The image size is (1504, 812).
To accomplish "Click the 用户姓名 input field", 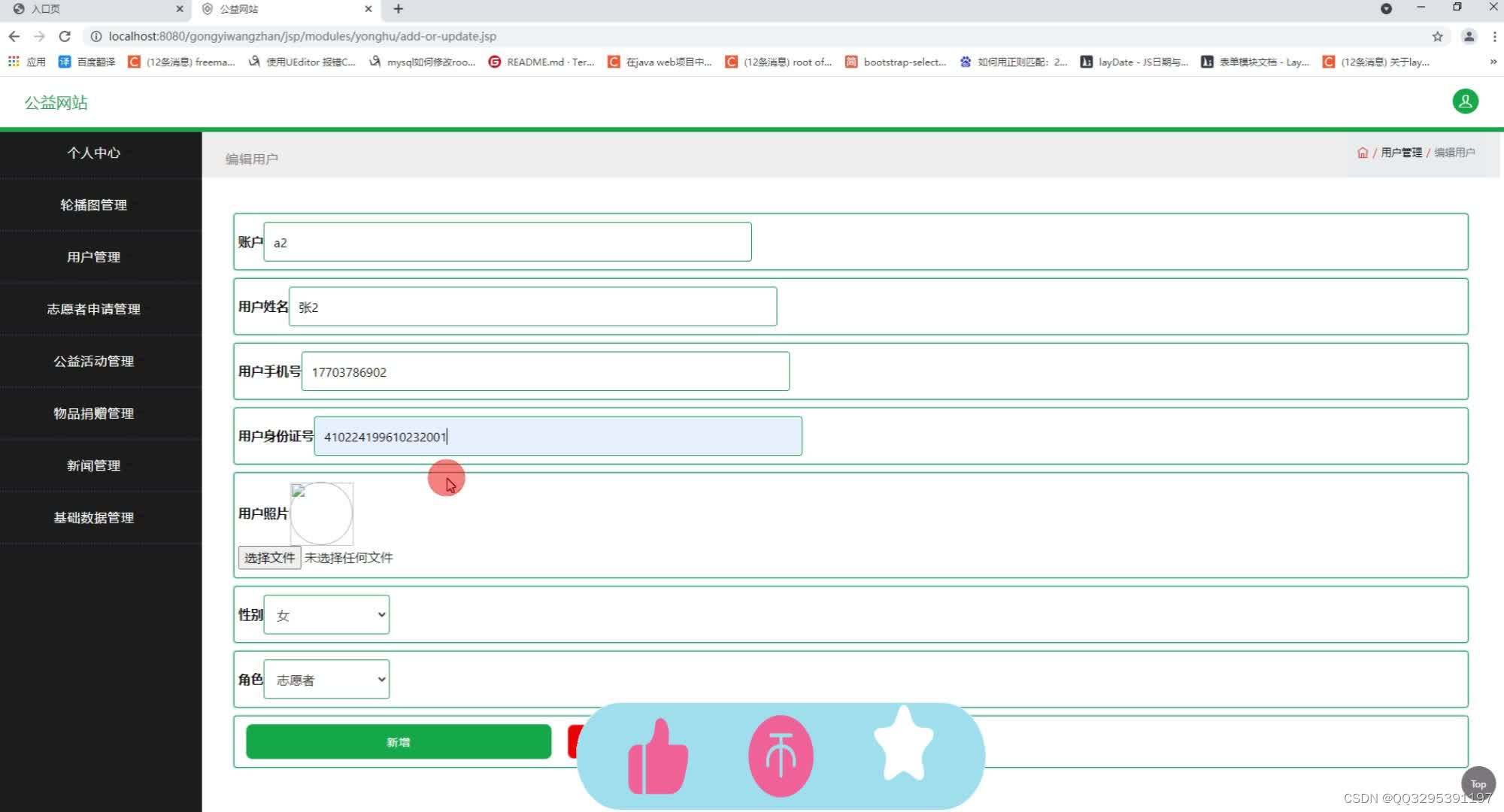I will [532, 307].
